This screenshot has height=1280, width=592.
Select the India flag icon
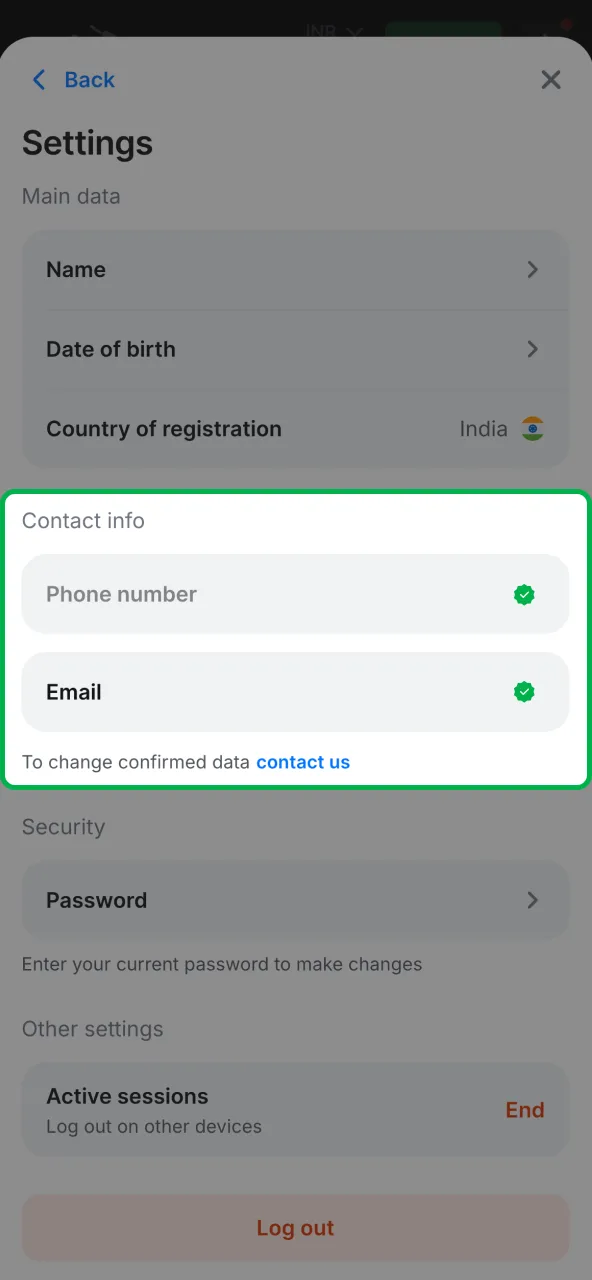tap(532, 429)
